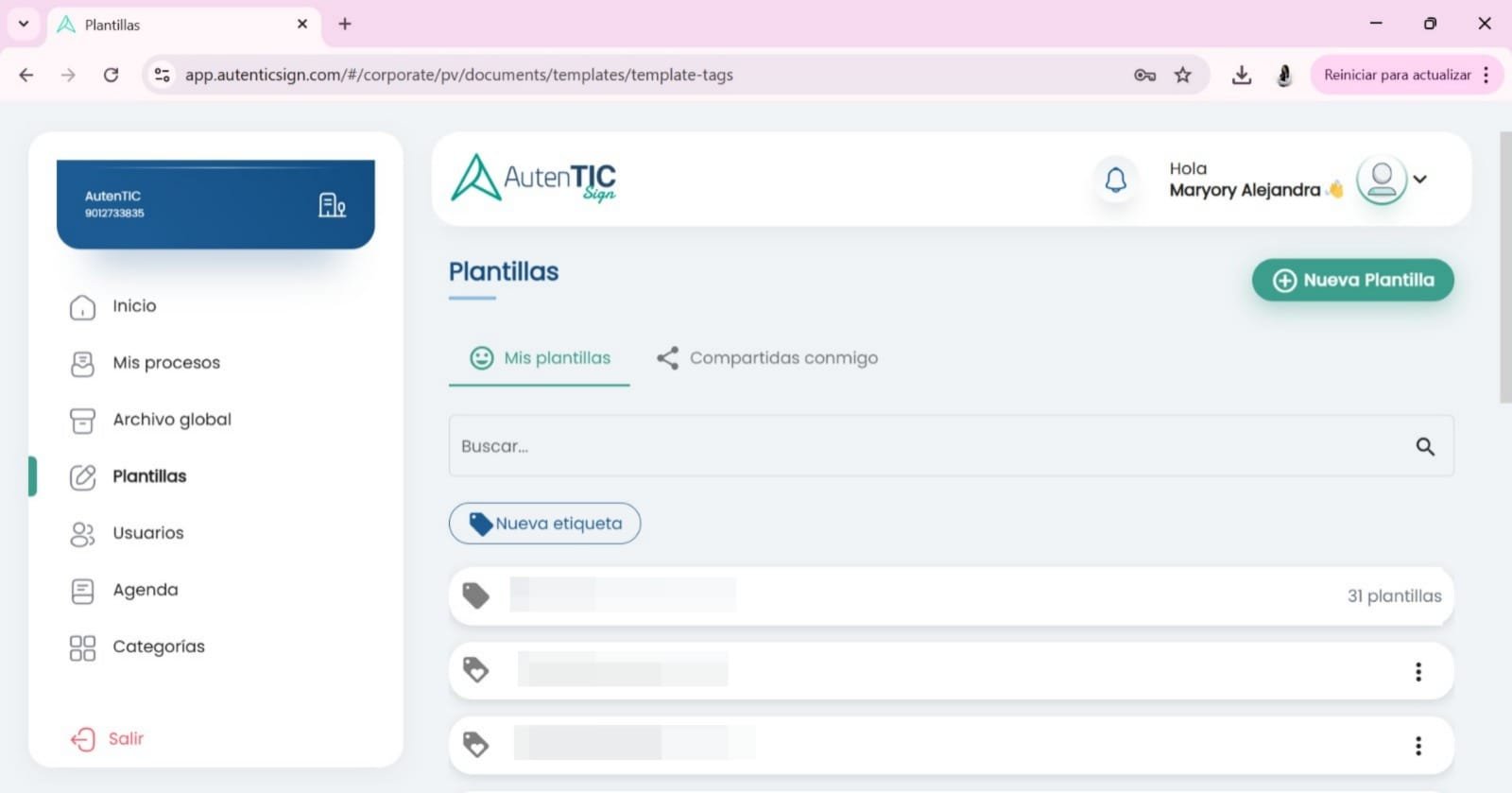The image size is (1512, 793).
Task: Switch to Compartidas conmigo tab
Action: click(767, 358)
